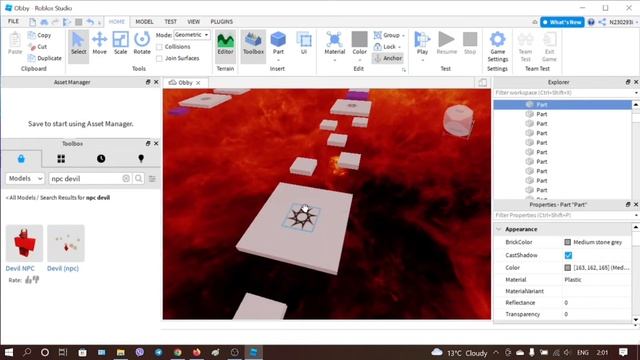640x360 pixels.
Task: Switch to the TEST ribbon tab
Action: (170, 22)
